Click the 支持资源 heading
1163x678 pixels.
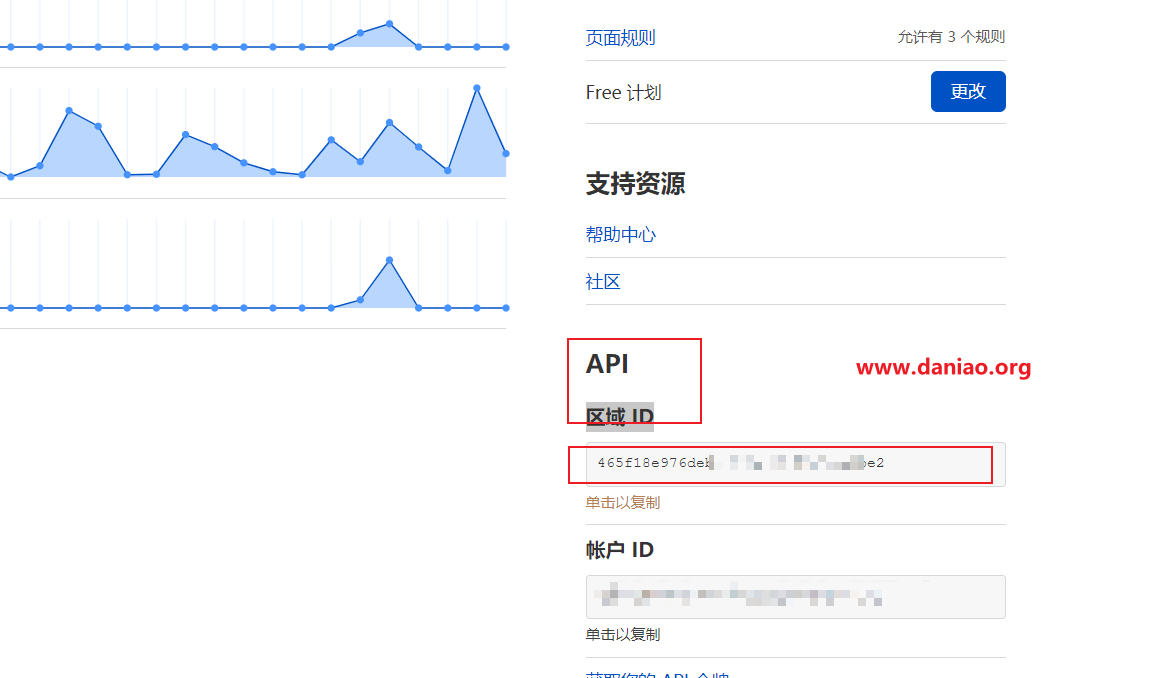pos(635,183)
